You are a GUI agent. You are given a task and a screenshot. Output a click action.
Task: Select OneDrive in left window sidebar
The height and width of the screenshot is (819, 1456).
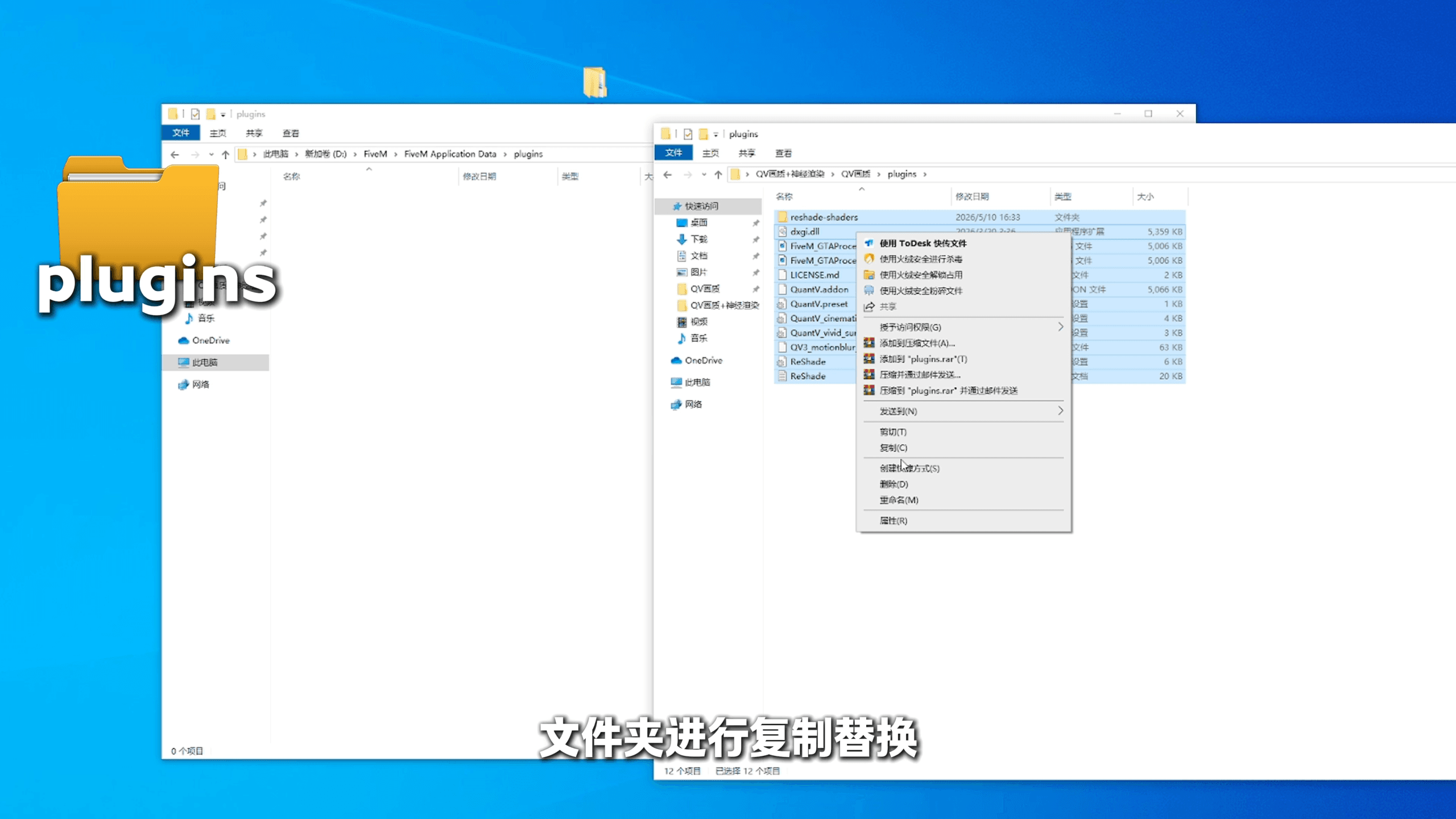click(x=210, y=340)
